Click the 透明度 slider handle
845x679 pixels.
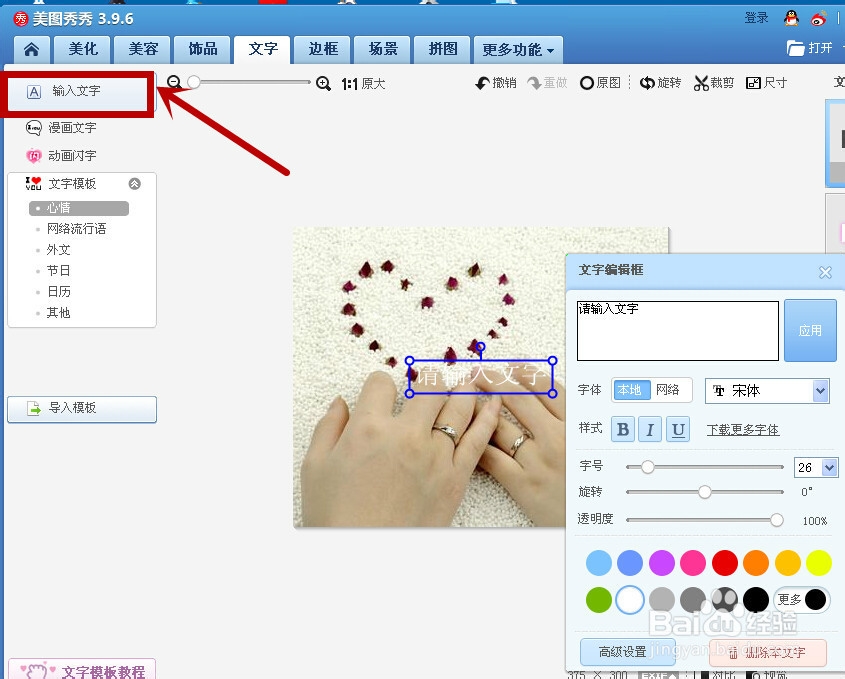777,520
